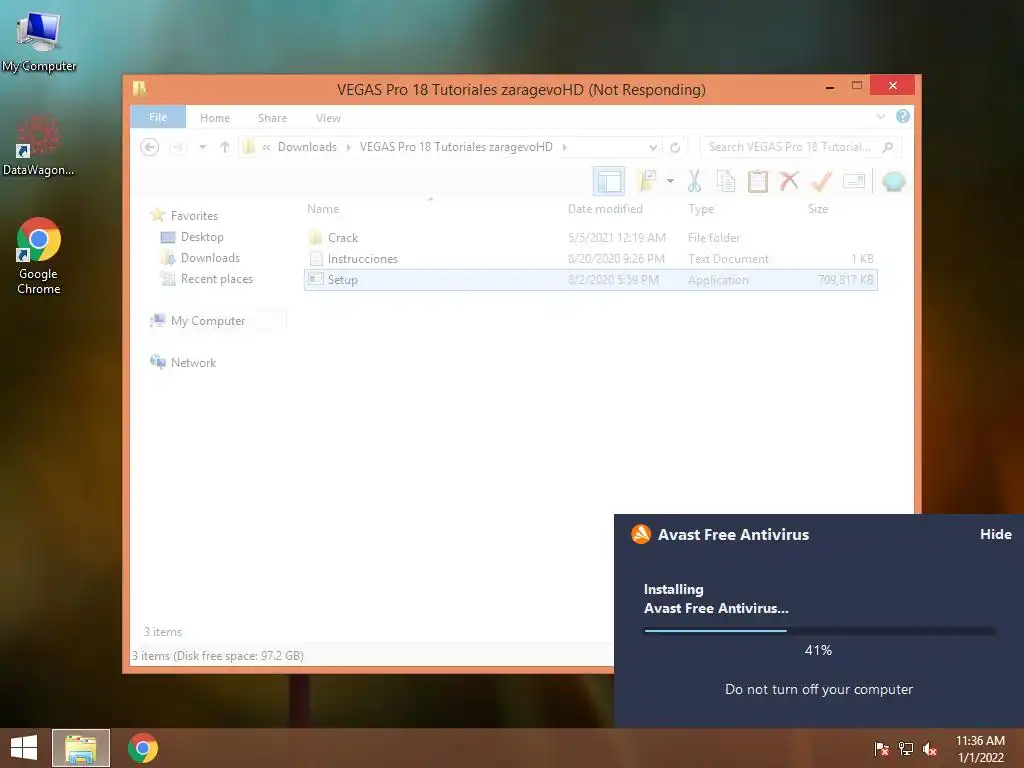Select Favorites in navigation pane
1024x768 pixels.
click(x=194, y=216)
